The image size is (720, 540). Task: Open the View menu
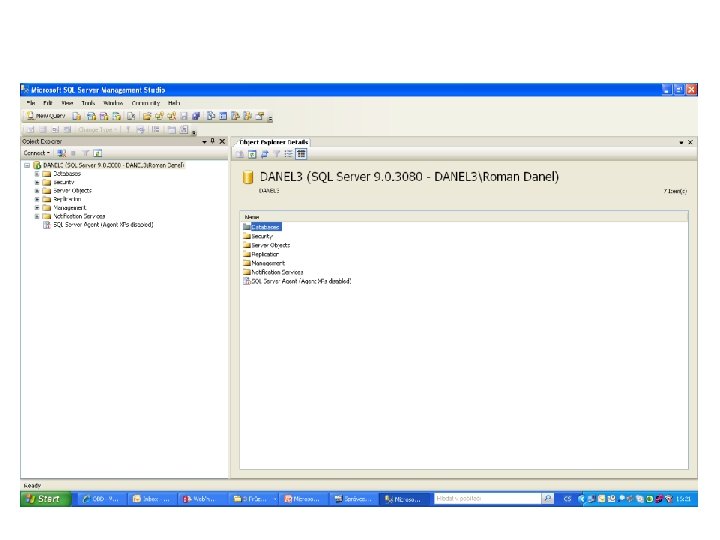click(x=68, y=103)
